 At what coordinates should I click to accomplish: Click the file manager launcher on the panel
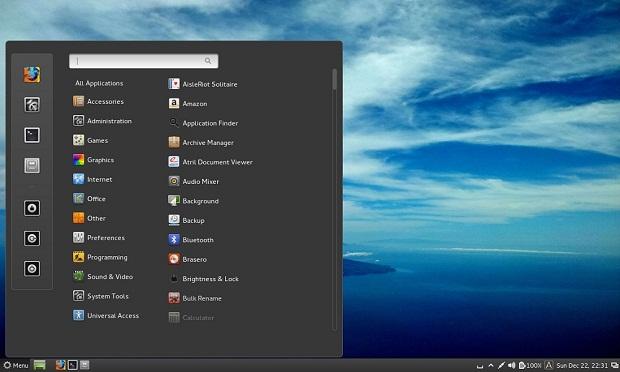pyautogui.click(x=85, y=365)
